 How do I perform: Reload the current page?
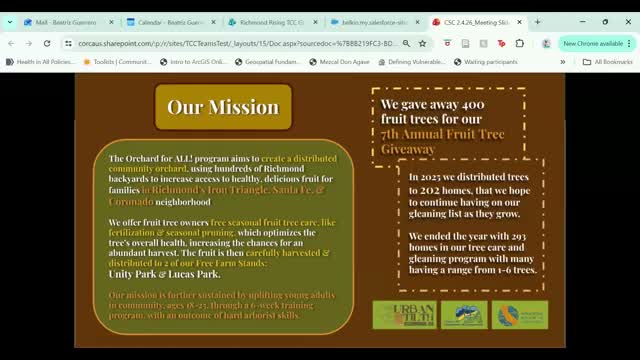click(47, 43)
